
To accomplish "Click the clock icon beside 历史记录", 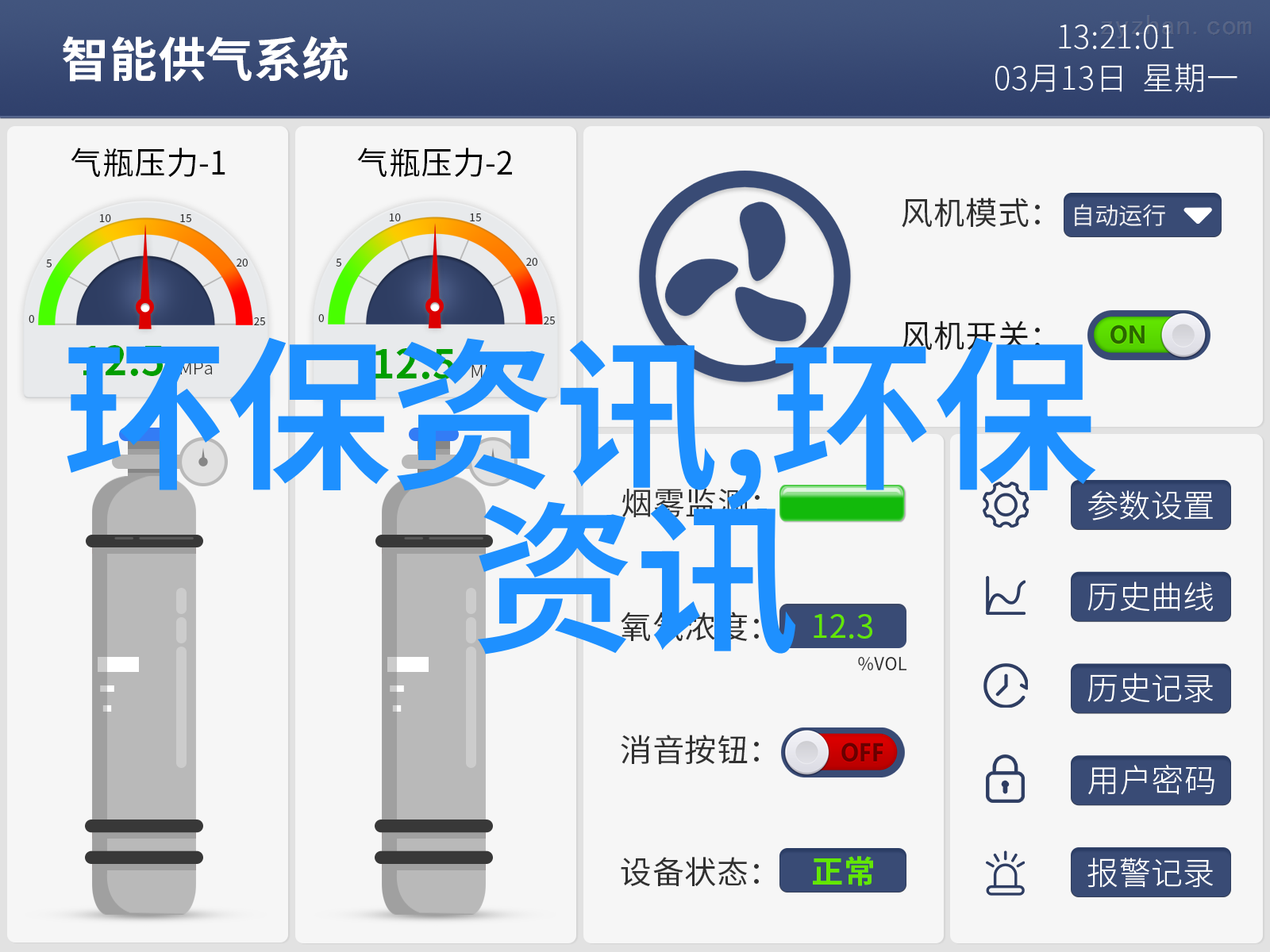I will point(1006,686).
